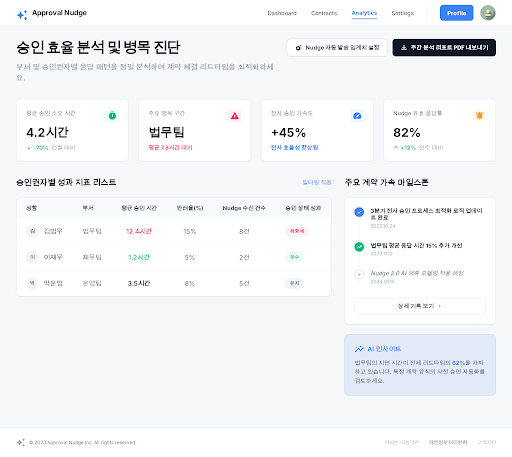This screenshot has height=457, width=512.
Task: Click the green trend milestone dated 2023.11.12
Action: point(359,247)
